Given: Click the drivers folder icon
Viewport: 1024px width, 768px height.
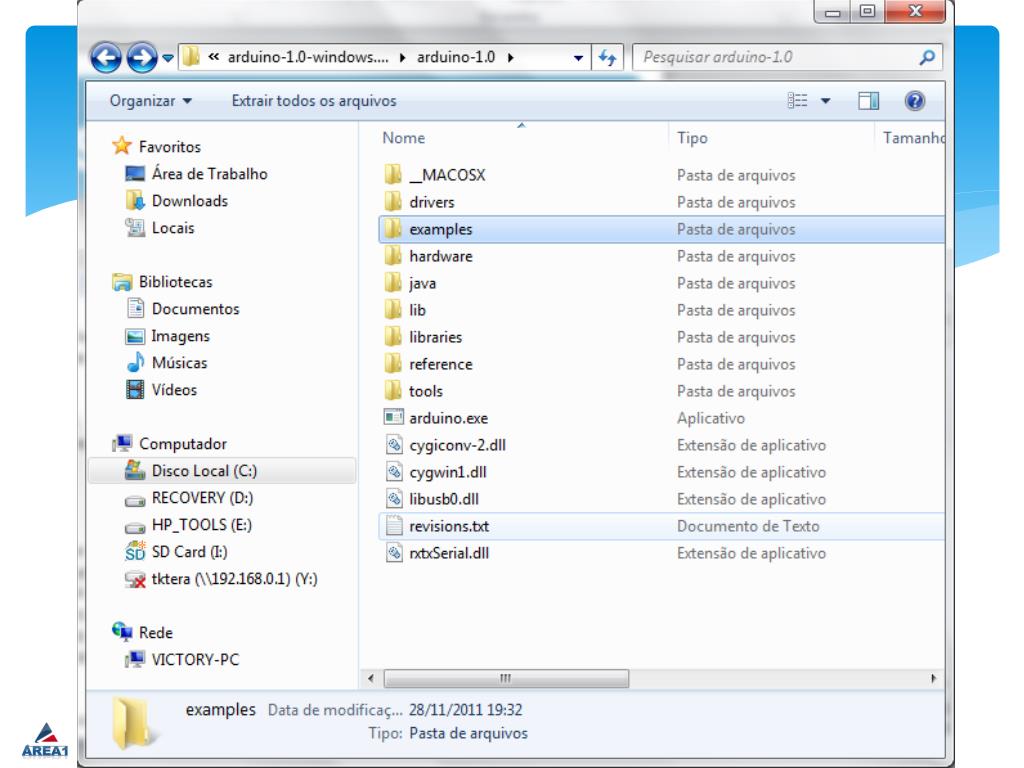Looking at the screenshot, I should pos(393,201).
